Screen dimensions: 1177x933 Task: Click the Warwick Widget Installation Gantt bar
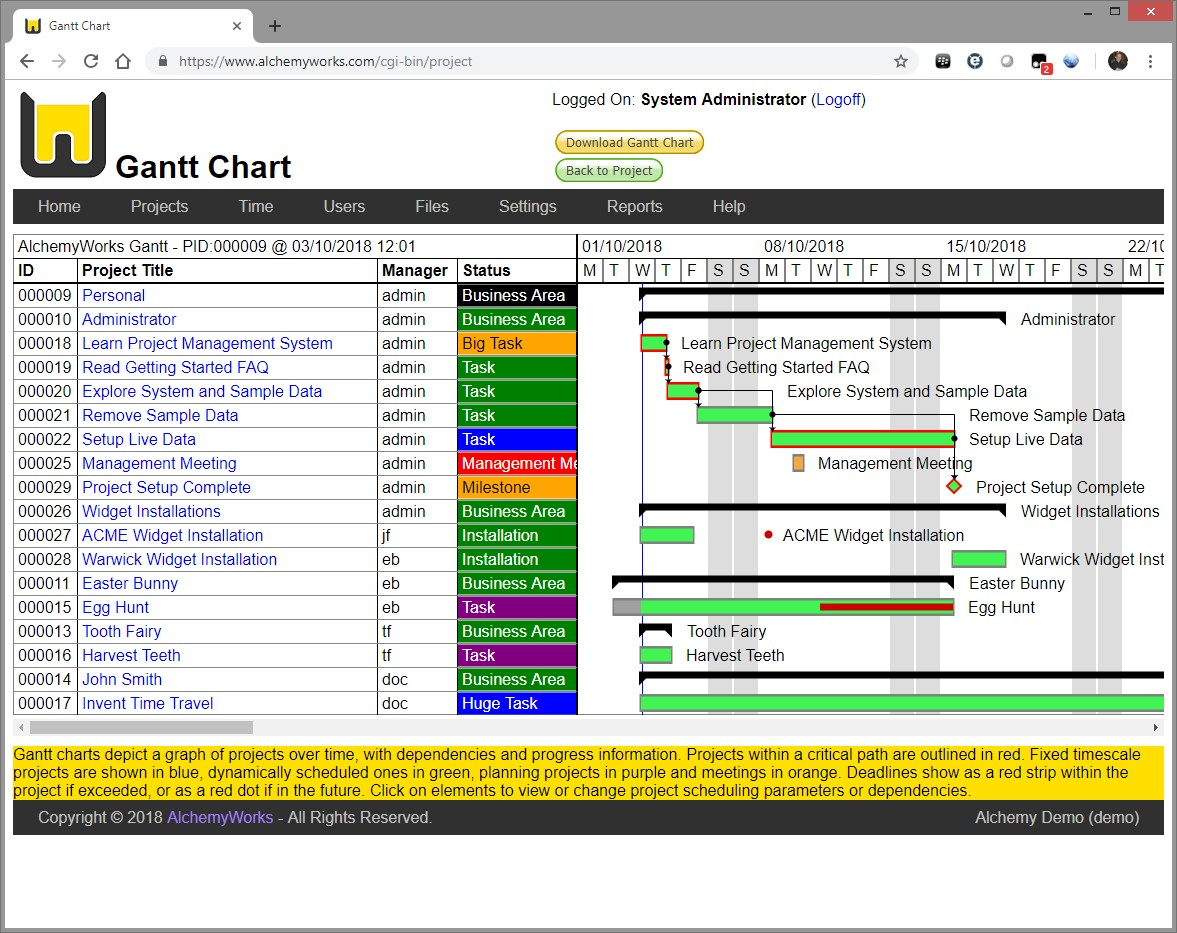pyautogui.click(x=979, y=559)
